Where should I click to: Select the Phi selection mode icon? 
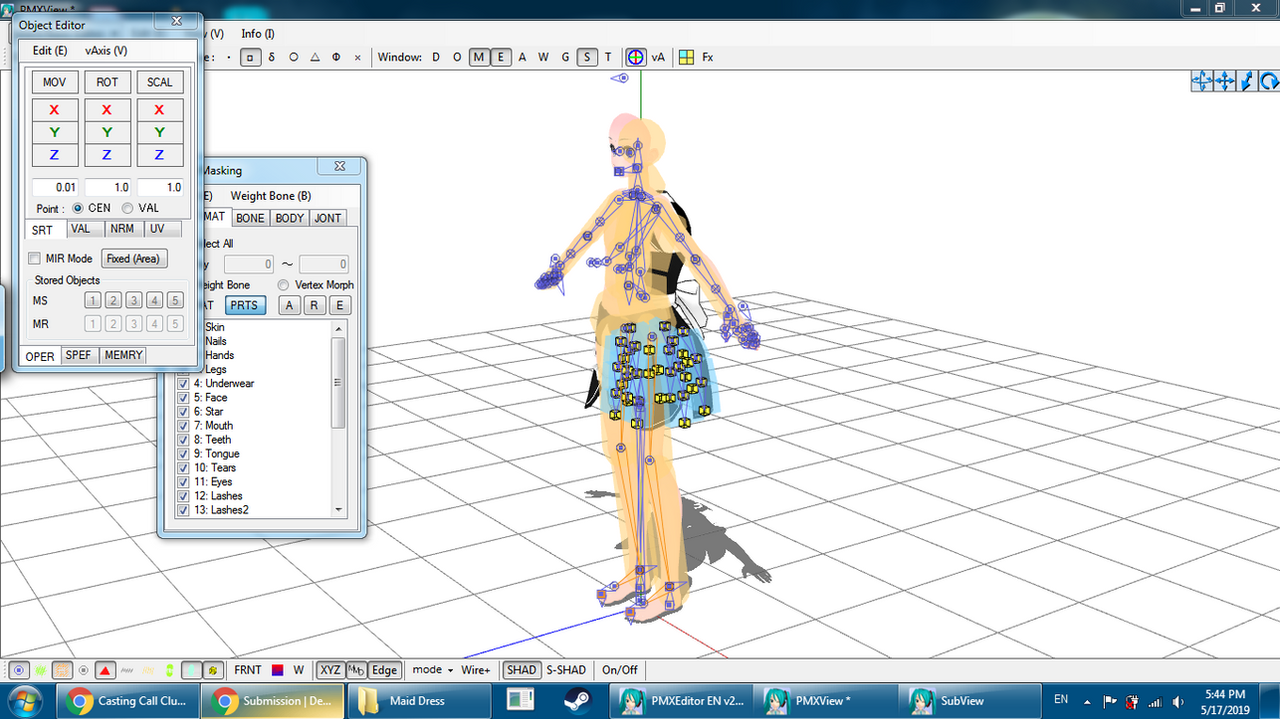click(x=337, y=57)
